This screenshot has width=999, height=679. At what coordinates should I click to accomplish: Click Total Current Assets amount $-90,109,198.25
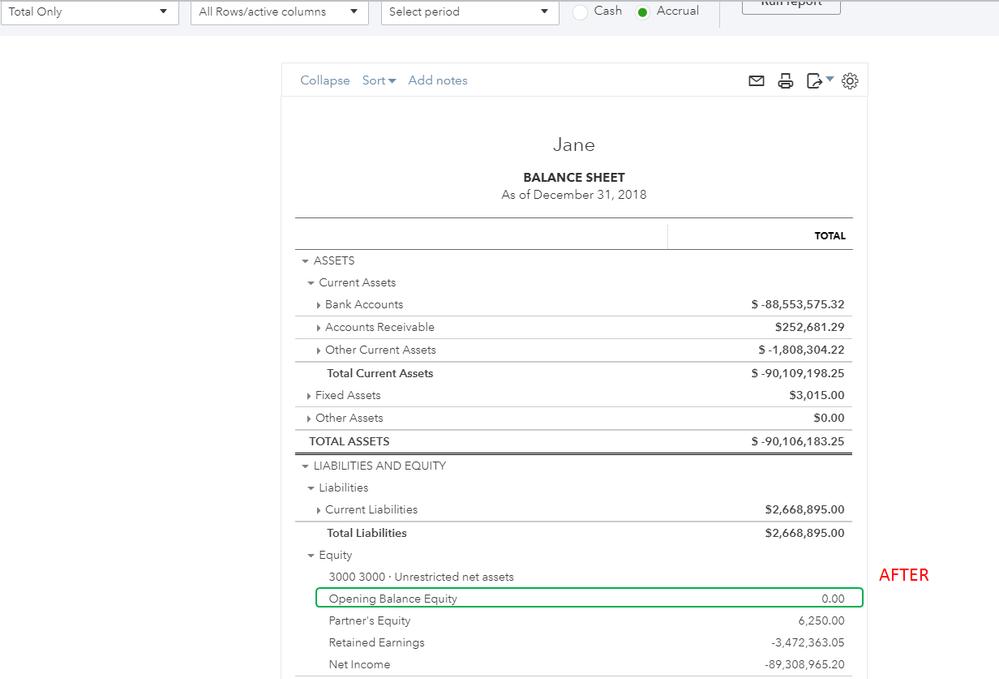click(798, 373)
